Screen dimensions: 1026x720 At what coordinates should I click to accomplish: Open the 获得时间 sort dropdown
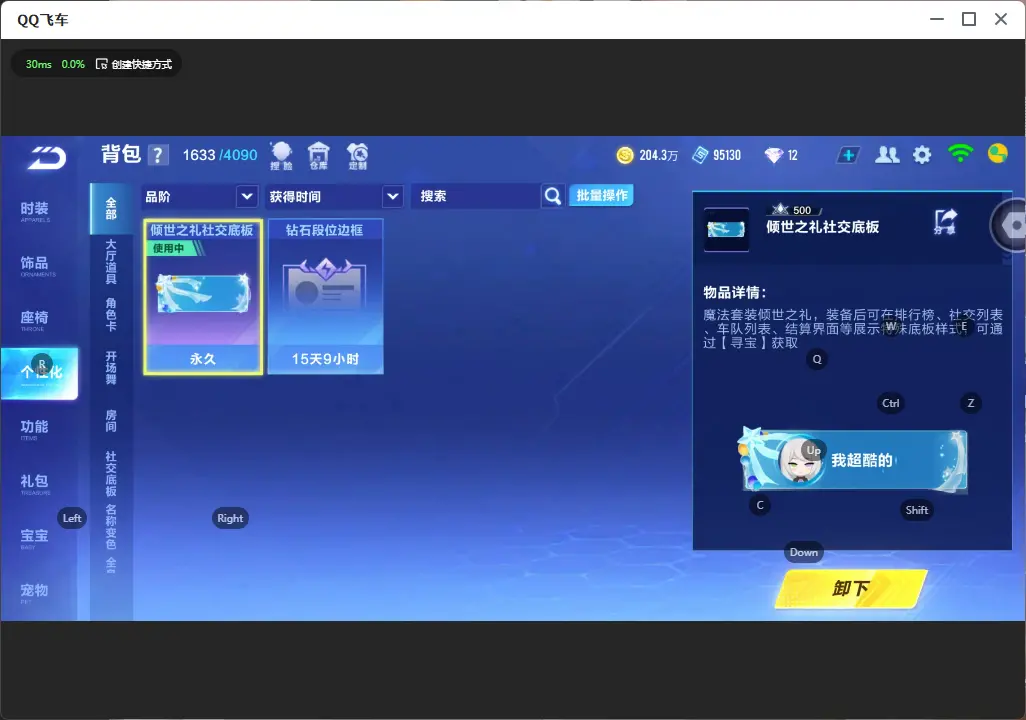[334, 196]
